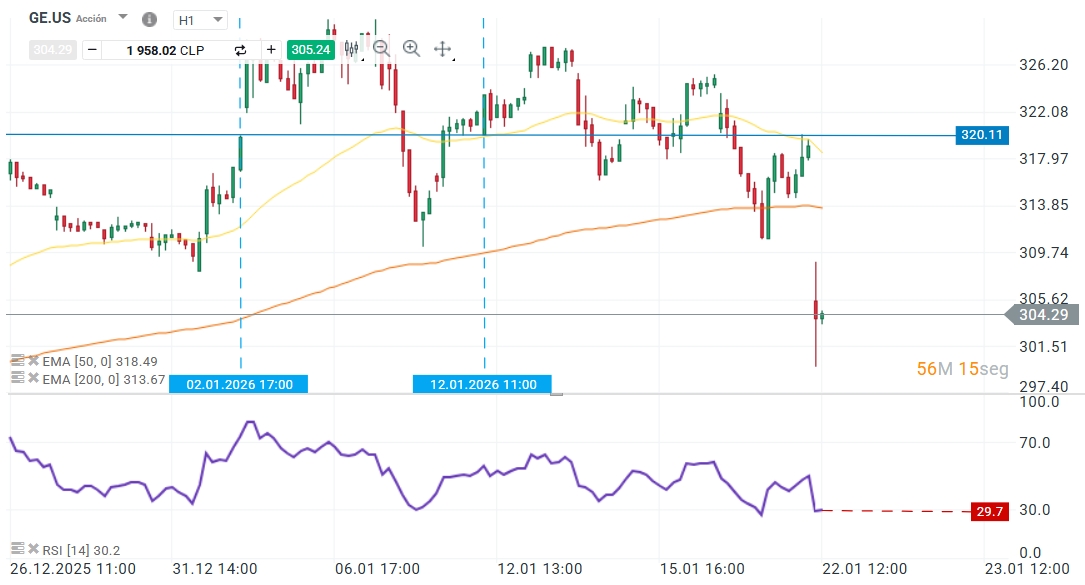The image size is (1085, 585).
Task: Remove the EMA 200 indicator
Action: 32,378
